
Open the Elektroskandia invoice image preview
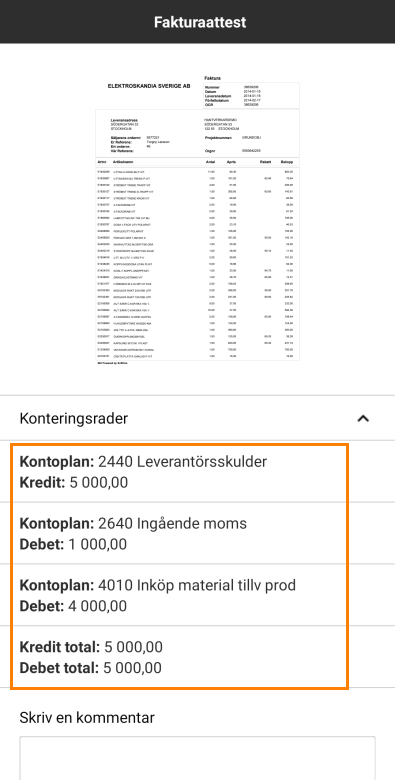198,219
